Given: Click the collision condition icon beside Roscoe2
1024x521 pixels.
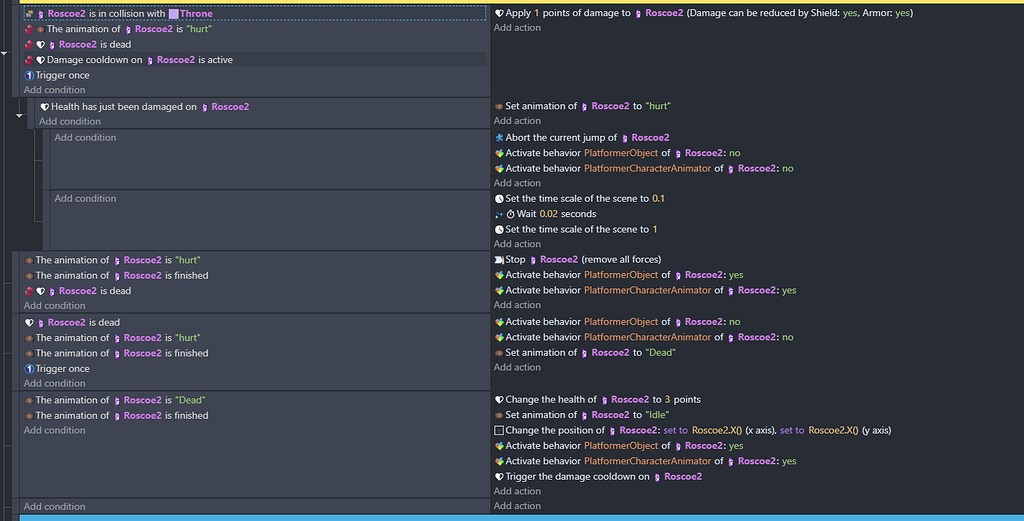Looking at the screenshot, I should [x=29, y=14].
